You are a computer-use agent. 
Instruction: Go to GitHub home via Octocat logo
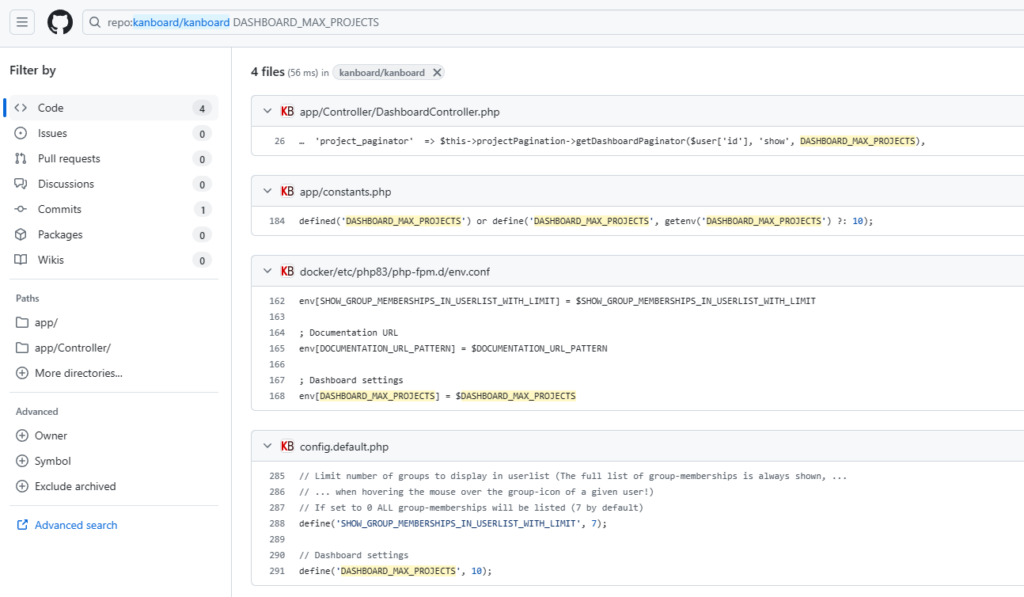coord(60,22)
